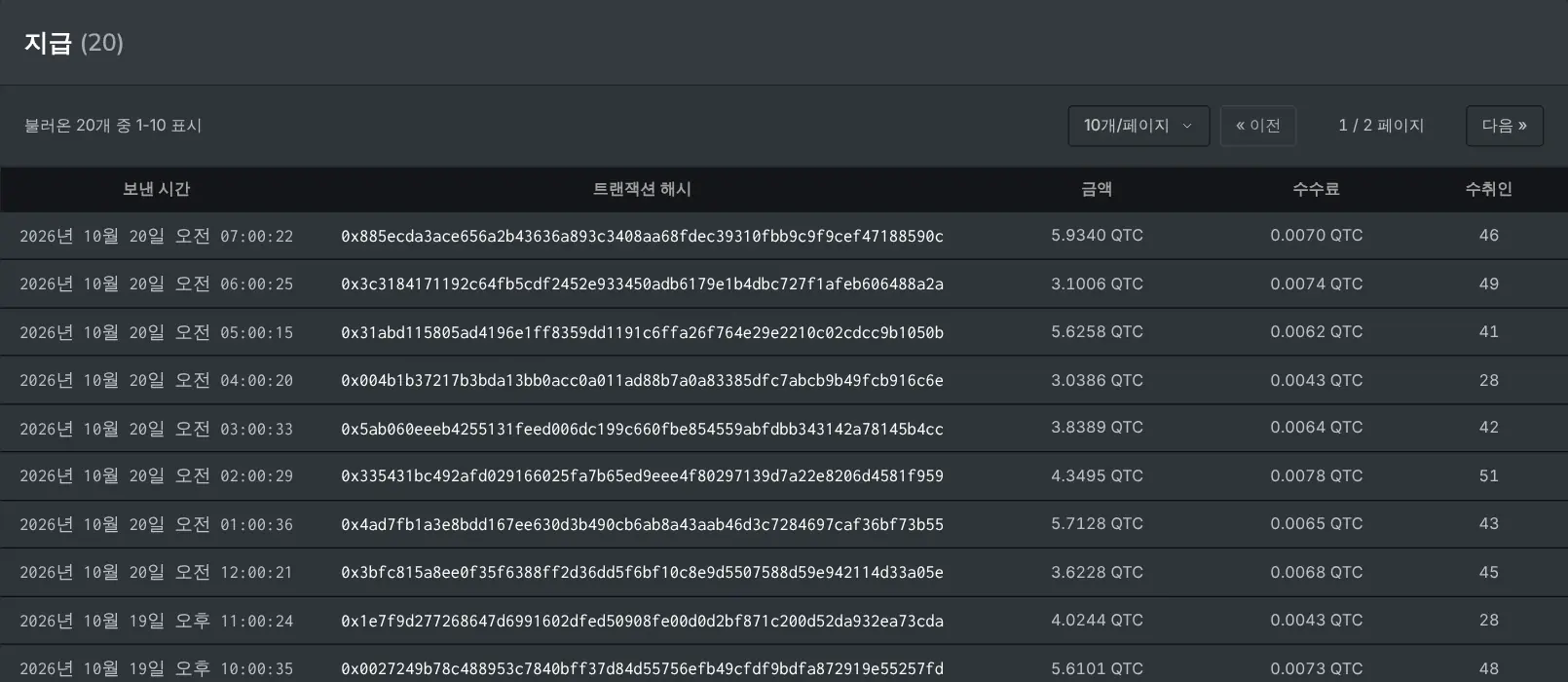1568x682 pixels.
Task: Open transaction hash starting 0x3c318417
Action: click(642, 284)
